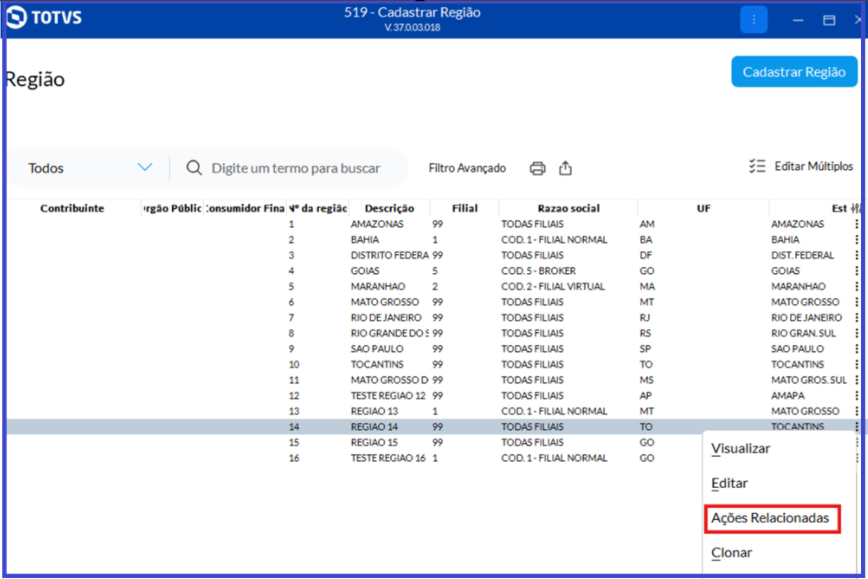This screenshot has height=579, width=868.
Task: Click the Cadastrar Região button
Action: (794, 71)
